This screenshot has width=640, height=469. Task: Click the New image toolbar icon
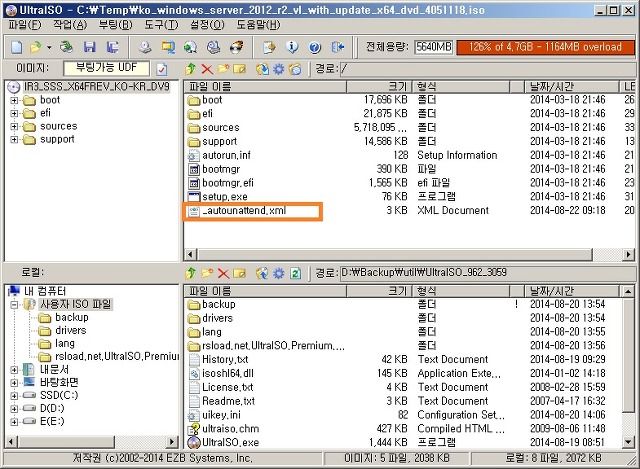click(17, 47)
